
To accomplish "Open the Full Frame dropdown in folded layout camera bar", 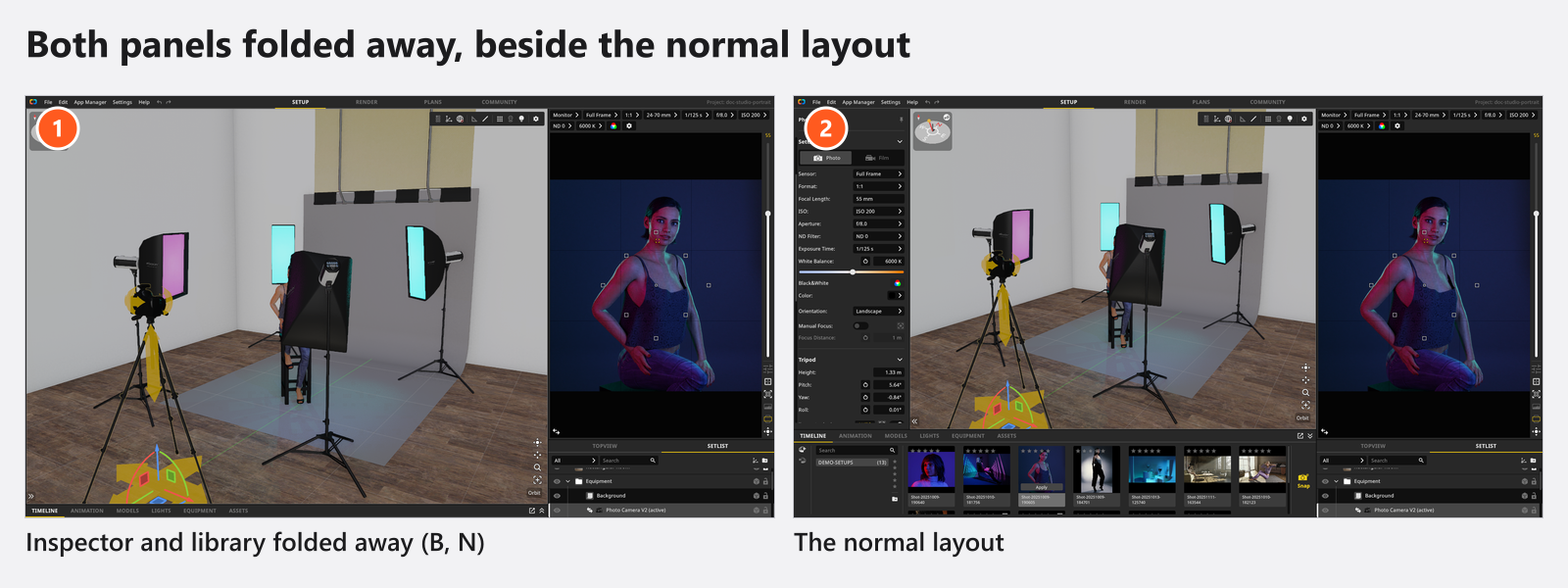I will (x=602, y=115).
